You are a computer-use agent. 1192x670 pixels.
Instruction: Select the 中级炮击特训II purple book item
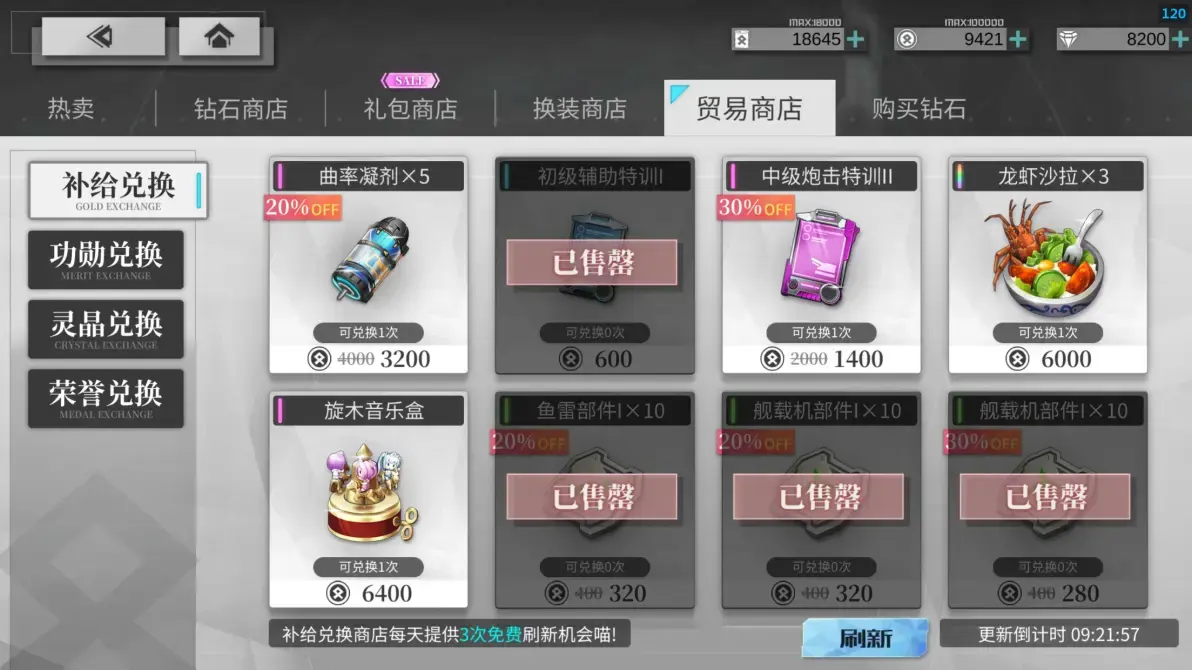821,265
